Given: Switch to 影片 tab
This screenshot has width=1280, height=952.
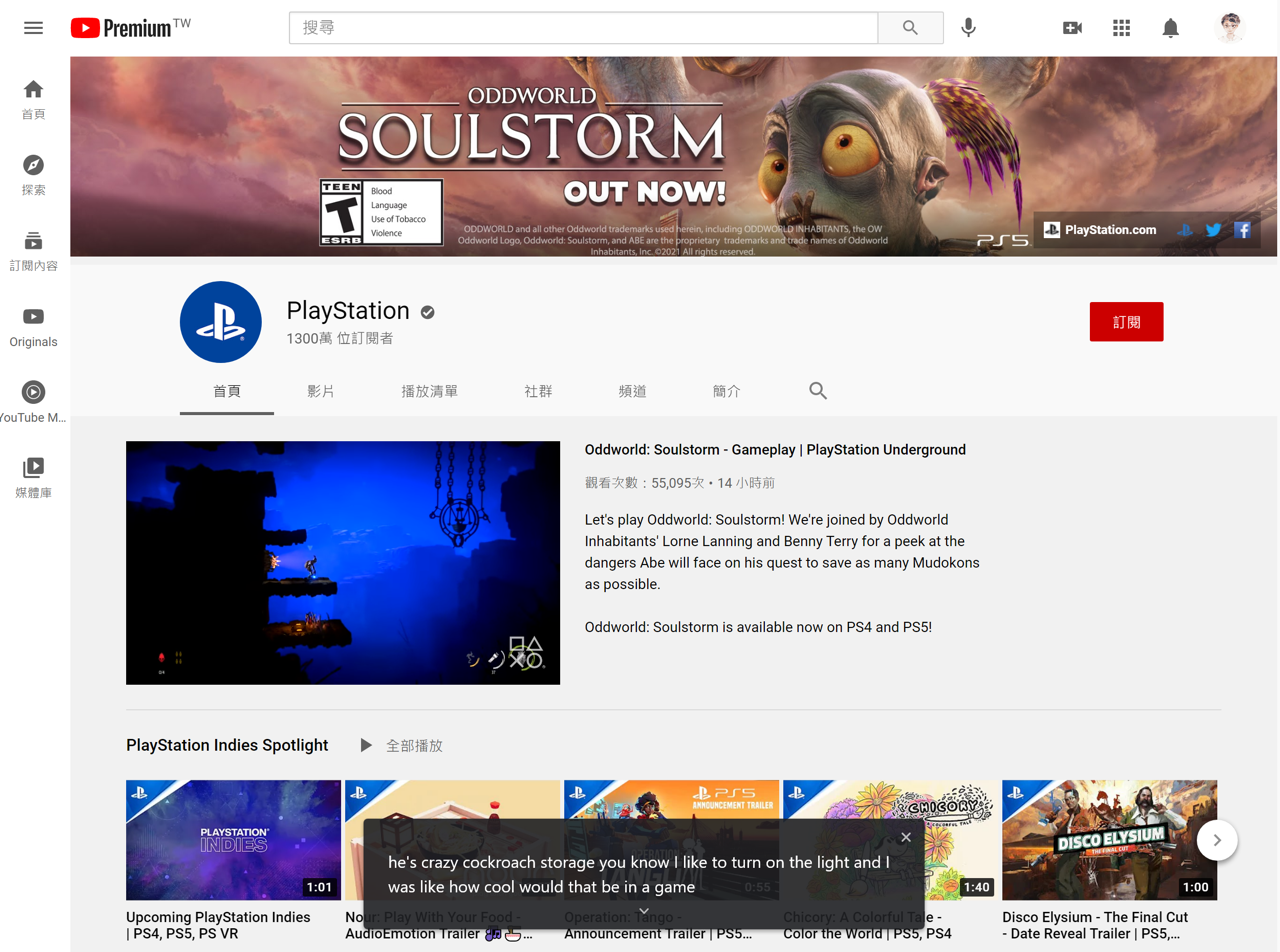Looking at the screenshot, I should click(321, 391).
